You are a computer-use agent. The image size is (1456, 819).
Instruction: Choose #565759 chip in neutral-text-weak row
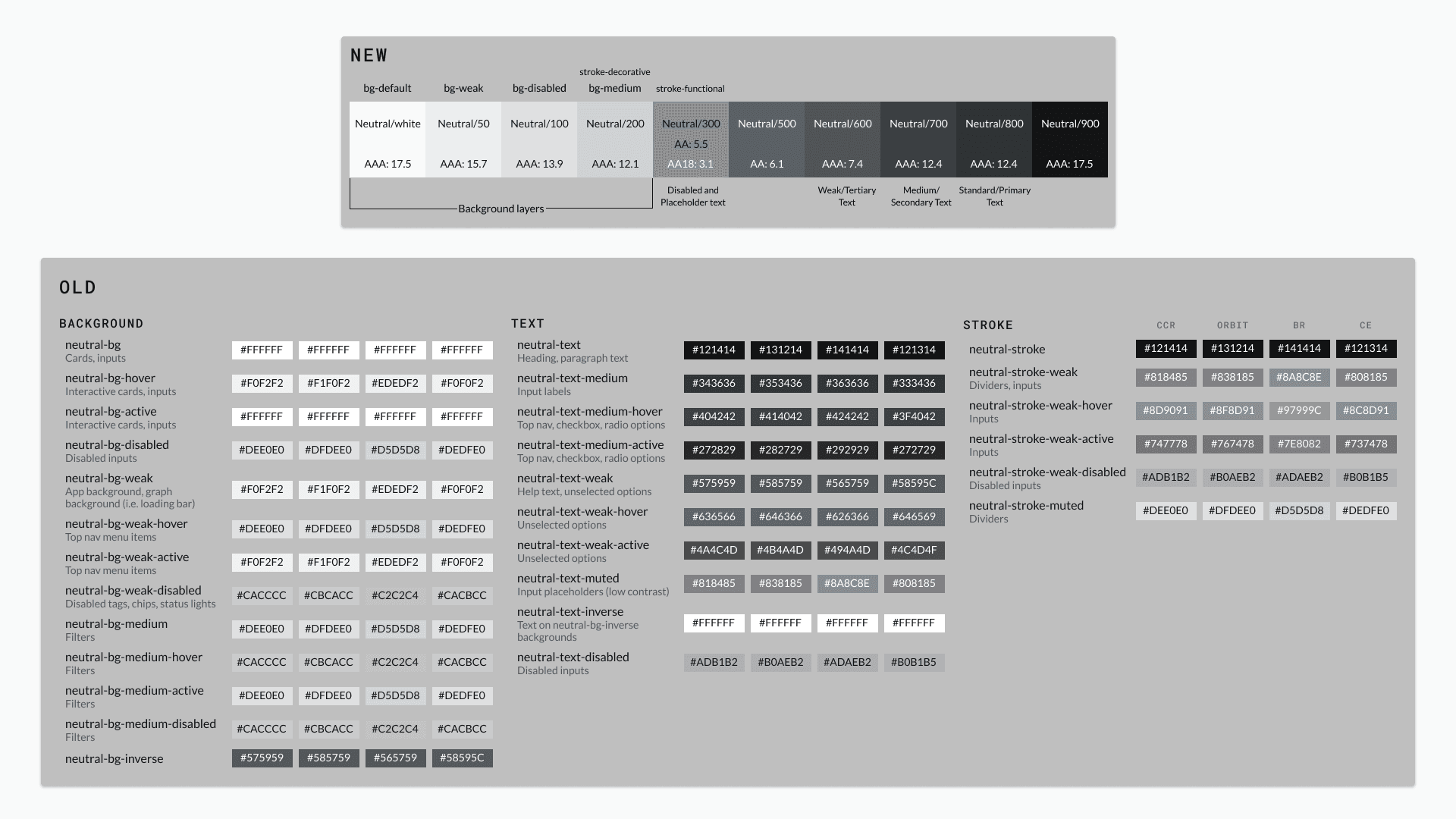pos(848,484)
